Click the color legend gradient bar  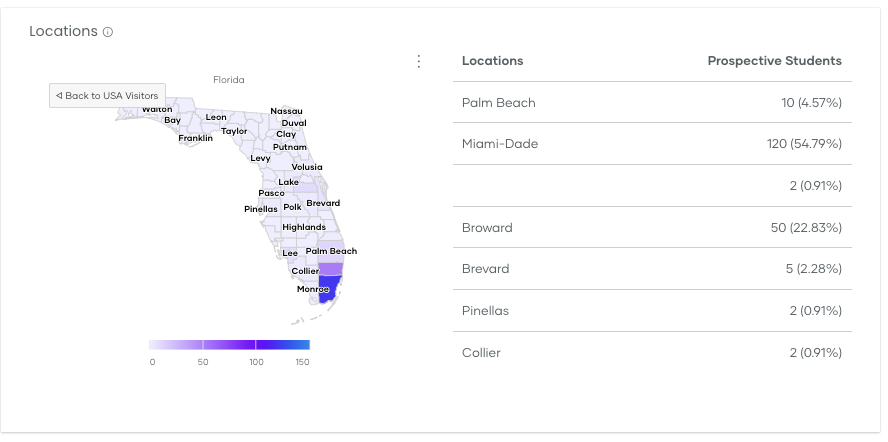pos(229,345)
